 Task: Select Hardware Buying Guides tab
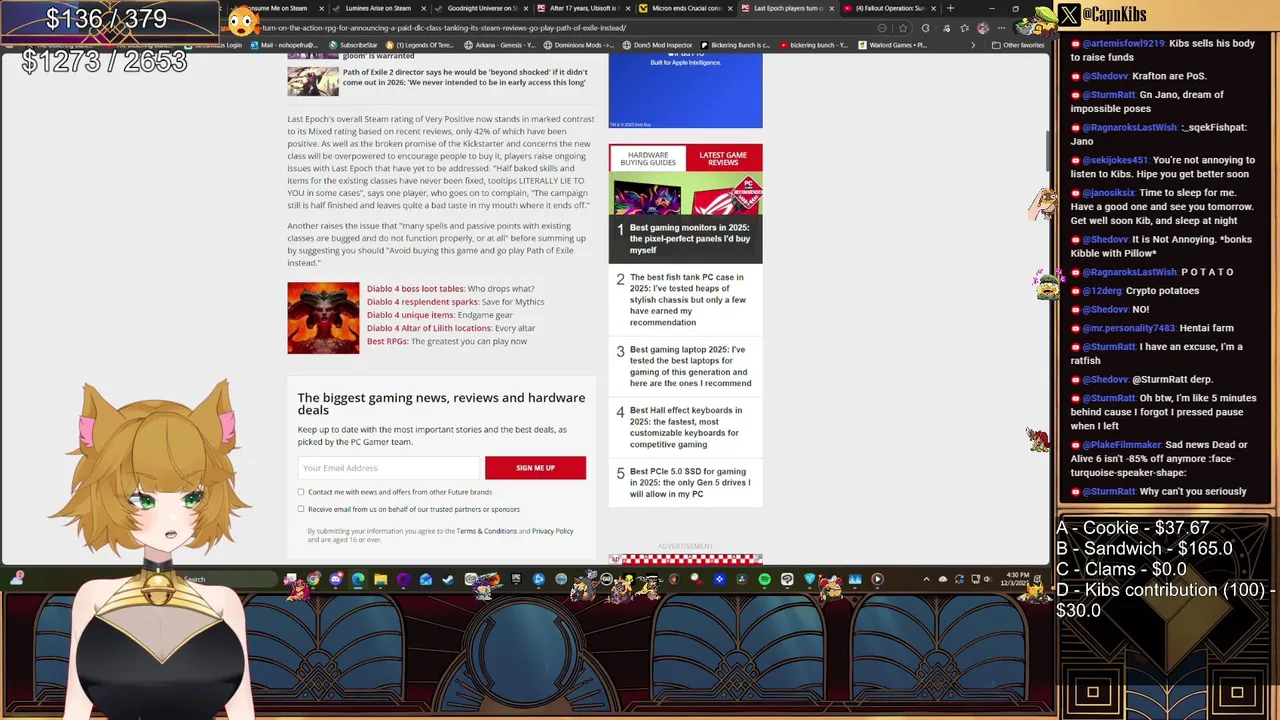(648, 158)
